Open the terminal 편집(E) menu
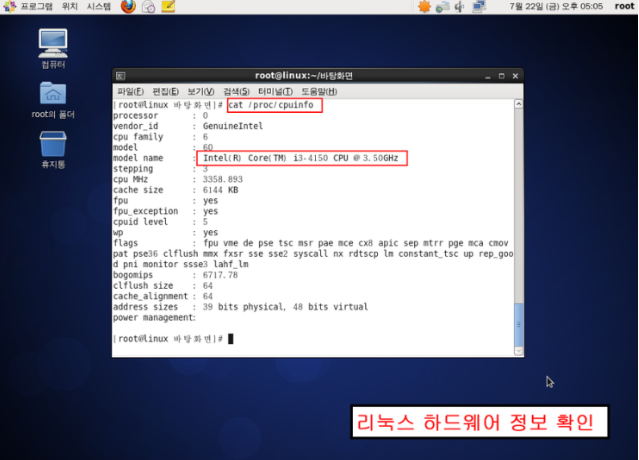Viewport: 639px width, 460px height. point(165,92)
